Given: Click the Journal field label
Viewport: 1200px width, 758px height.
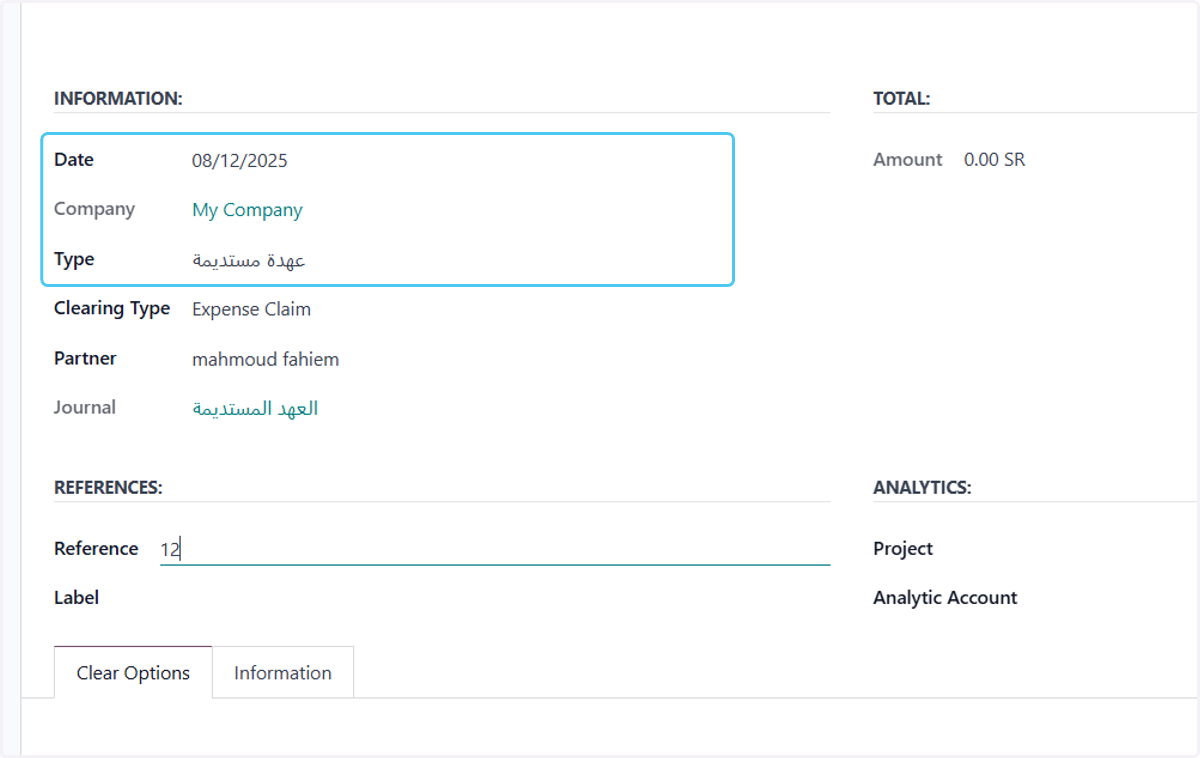Looking at the screenshot, I should coord(85,407).
